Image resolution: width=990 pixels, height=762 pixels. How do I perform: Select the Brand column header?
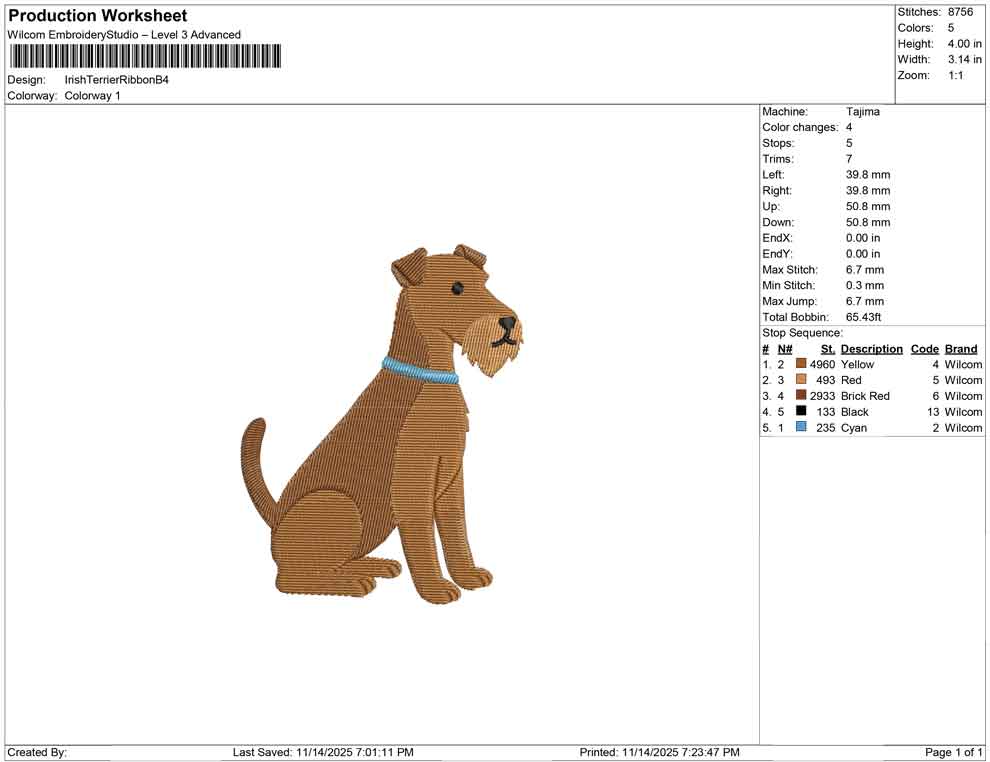960,348
